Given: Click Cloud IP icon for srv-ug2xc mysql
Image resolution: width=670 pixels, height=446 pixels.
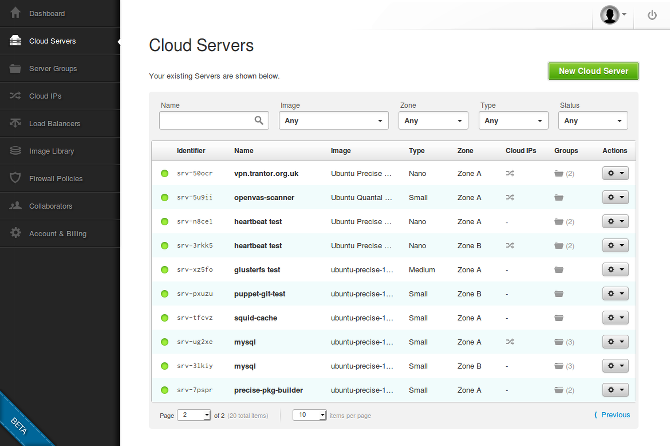Looking at the screenshot, I should [510, 342].
